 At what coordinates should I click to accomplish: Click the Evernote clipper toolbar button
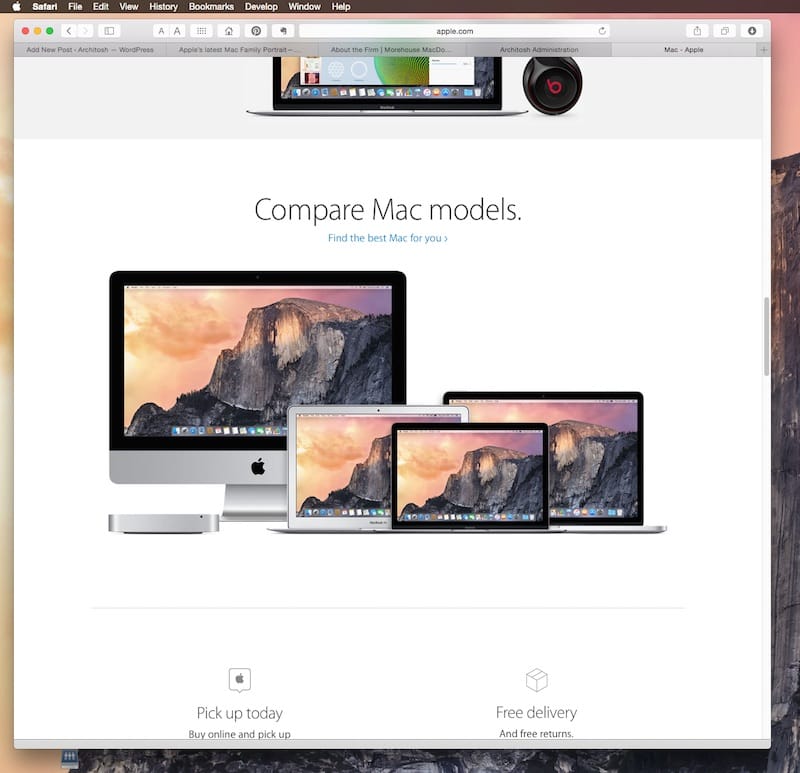[283, 31]
